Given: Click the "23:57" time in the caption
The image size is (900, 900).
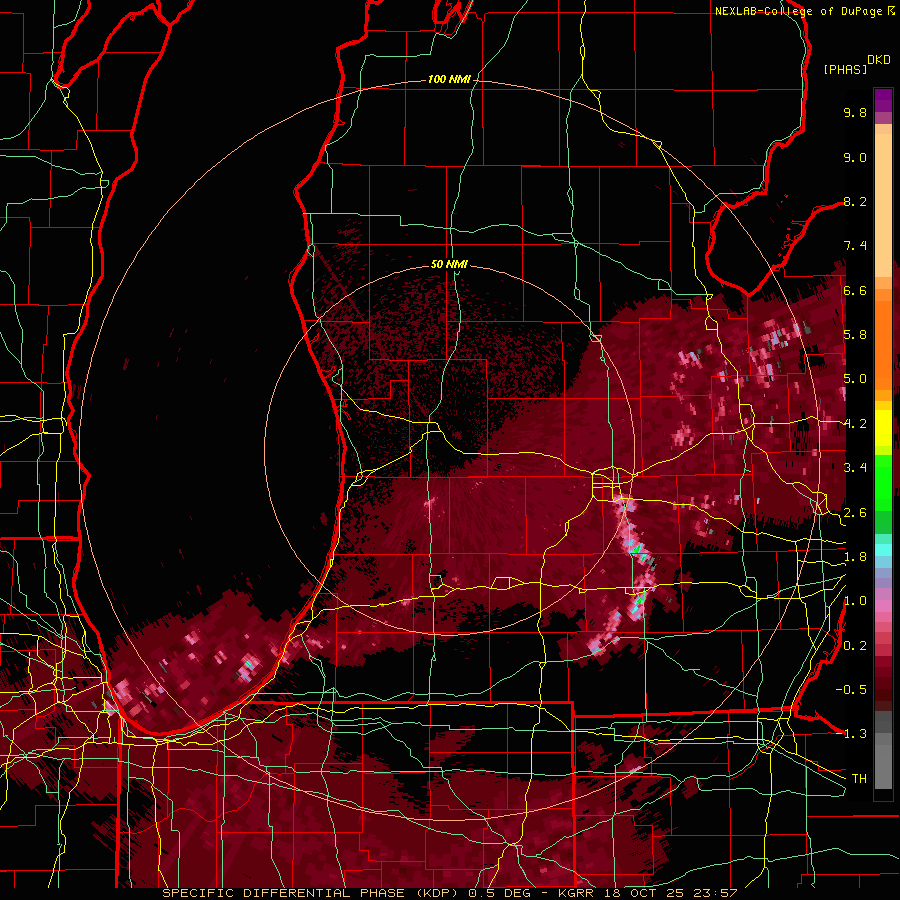Looking at the screenshot, I should coord(715,893).
